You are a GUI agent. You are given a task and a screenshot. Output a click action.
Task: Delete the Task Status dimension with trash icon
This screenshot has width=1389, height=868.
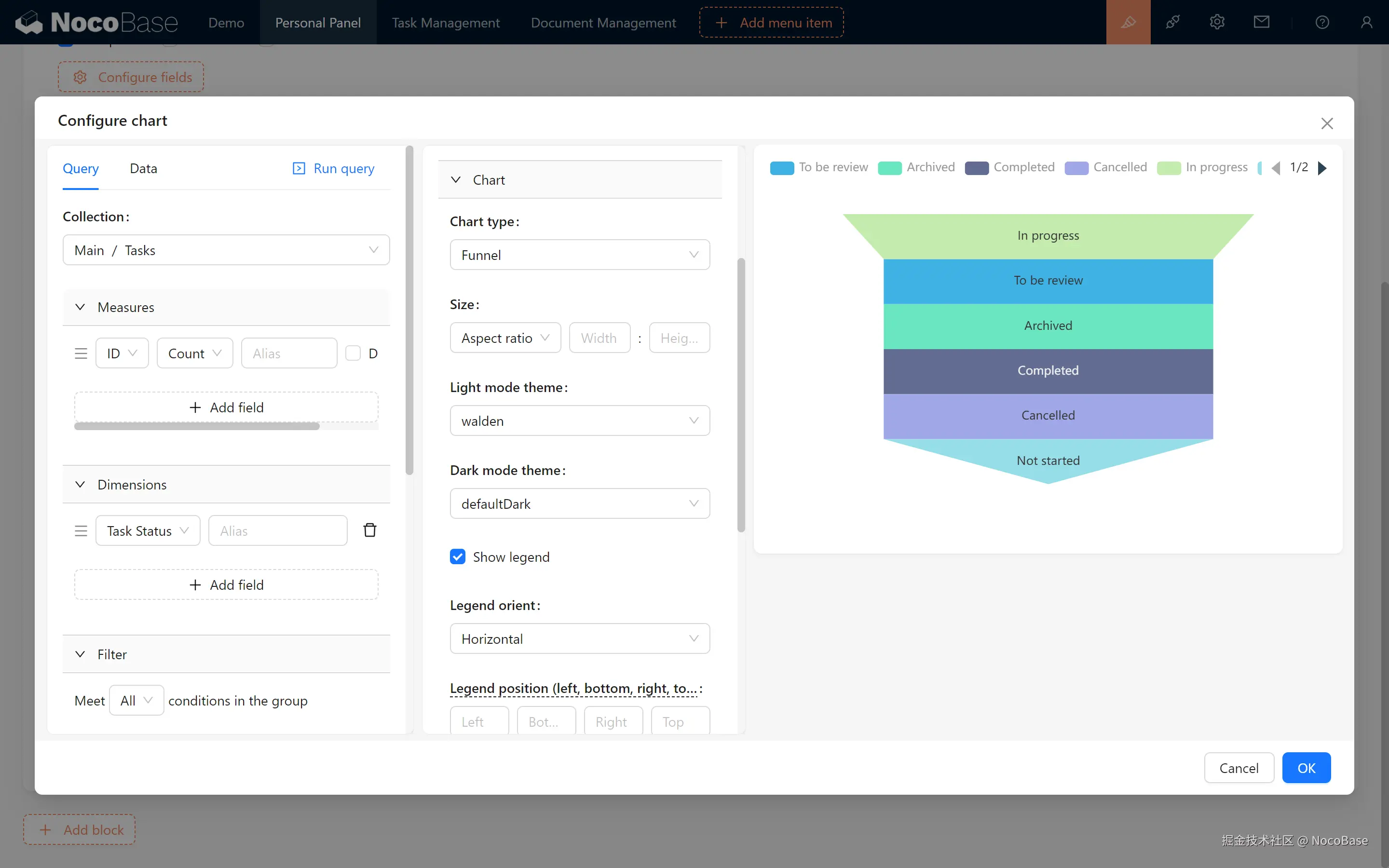coord(369,530)
